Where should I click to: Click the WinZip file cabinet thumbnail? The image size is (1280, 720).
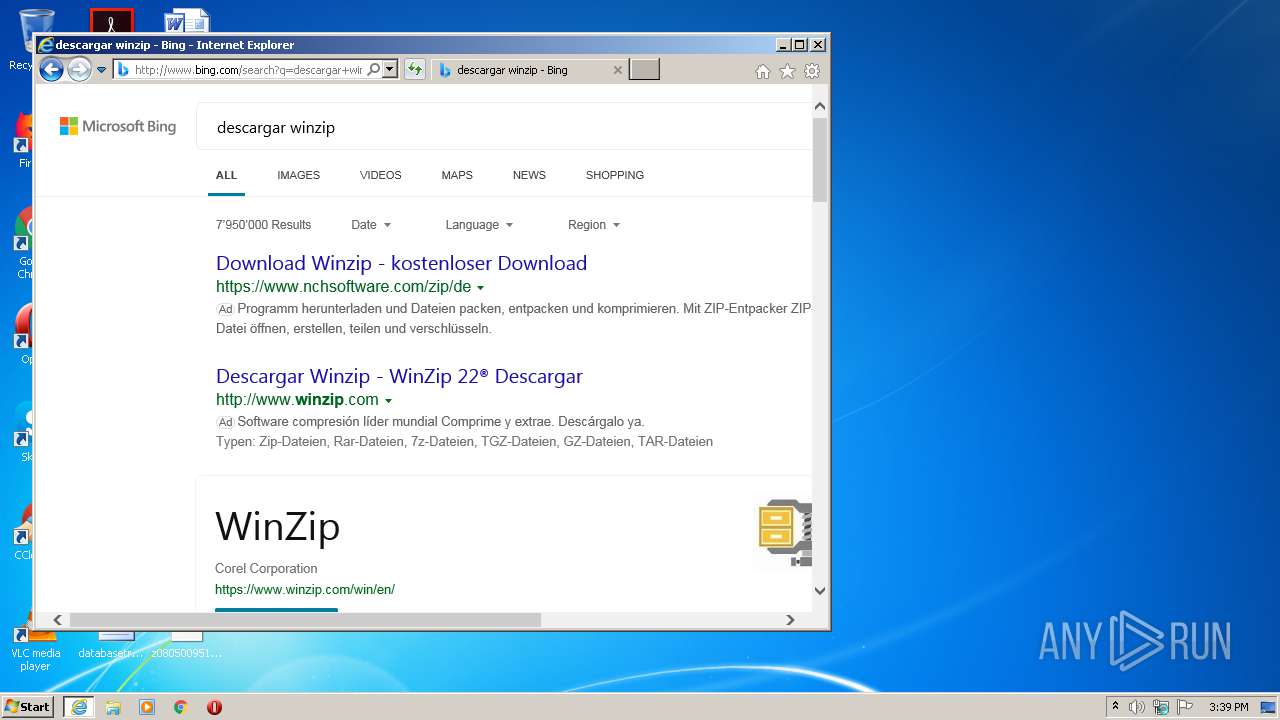785,532
